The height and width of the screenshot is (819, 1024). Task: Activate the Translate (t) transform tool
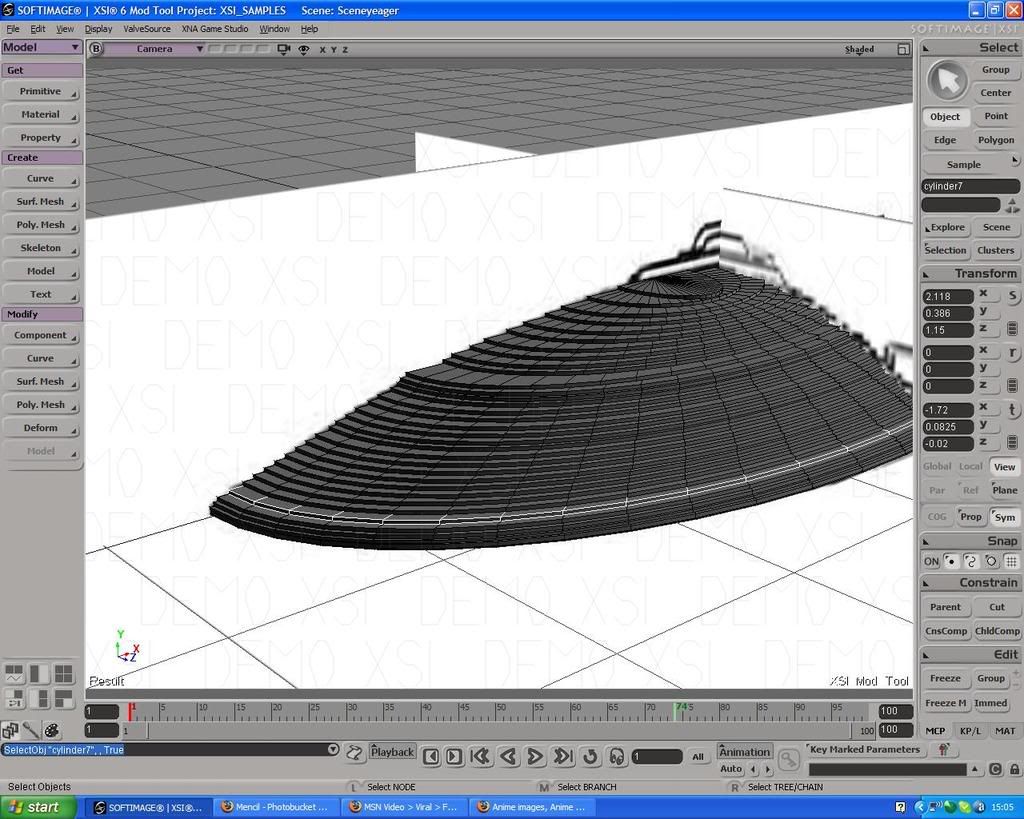click(1012, 410)
